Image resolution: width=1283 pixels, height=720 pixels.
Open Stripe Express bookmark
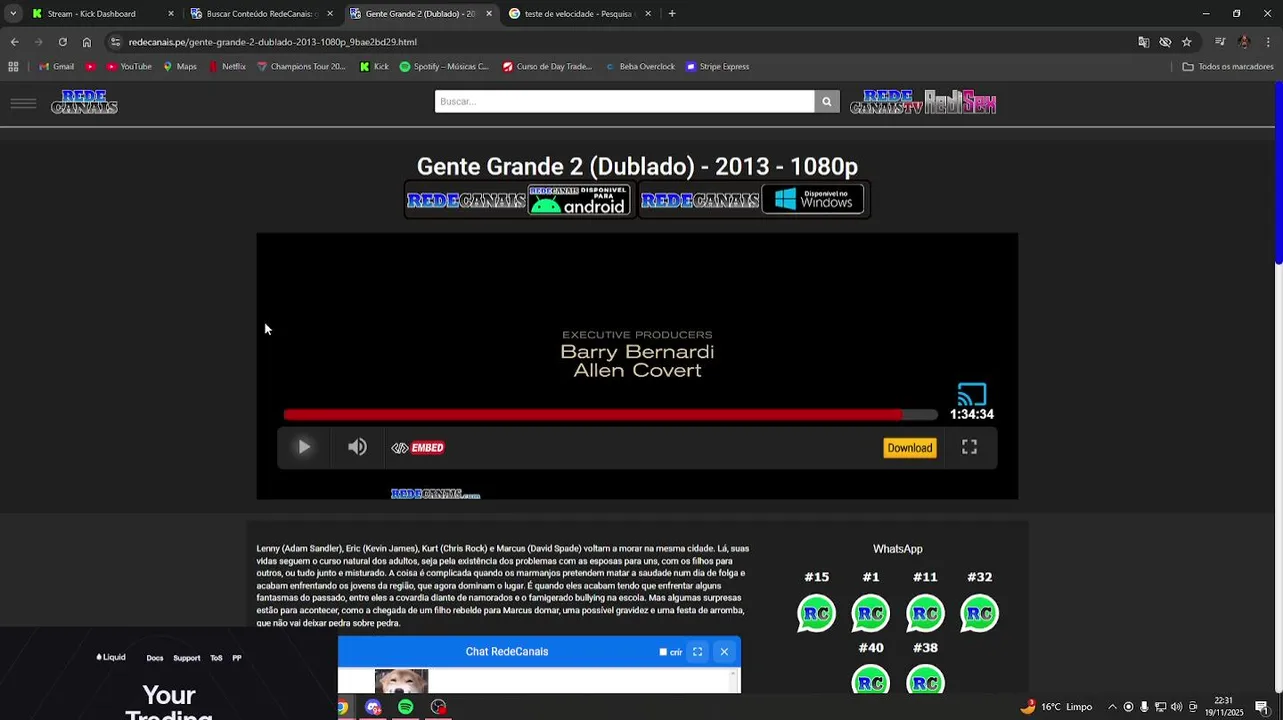(x=717, y=67)
